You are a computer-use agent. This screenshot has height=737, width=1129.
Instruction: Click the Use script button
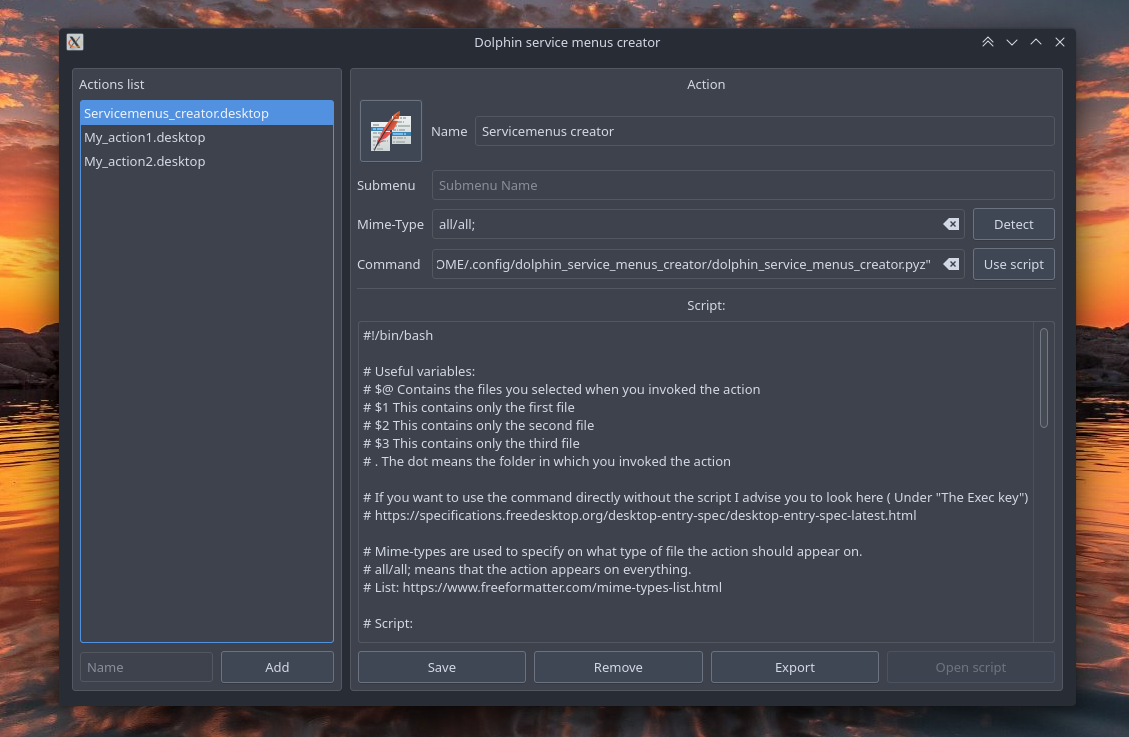coord(1013,264)
